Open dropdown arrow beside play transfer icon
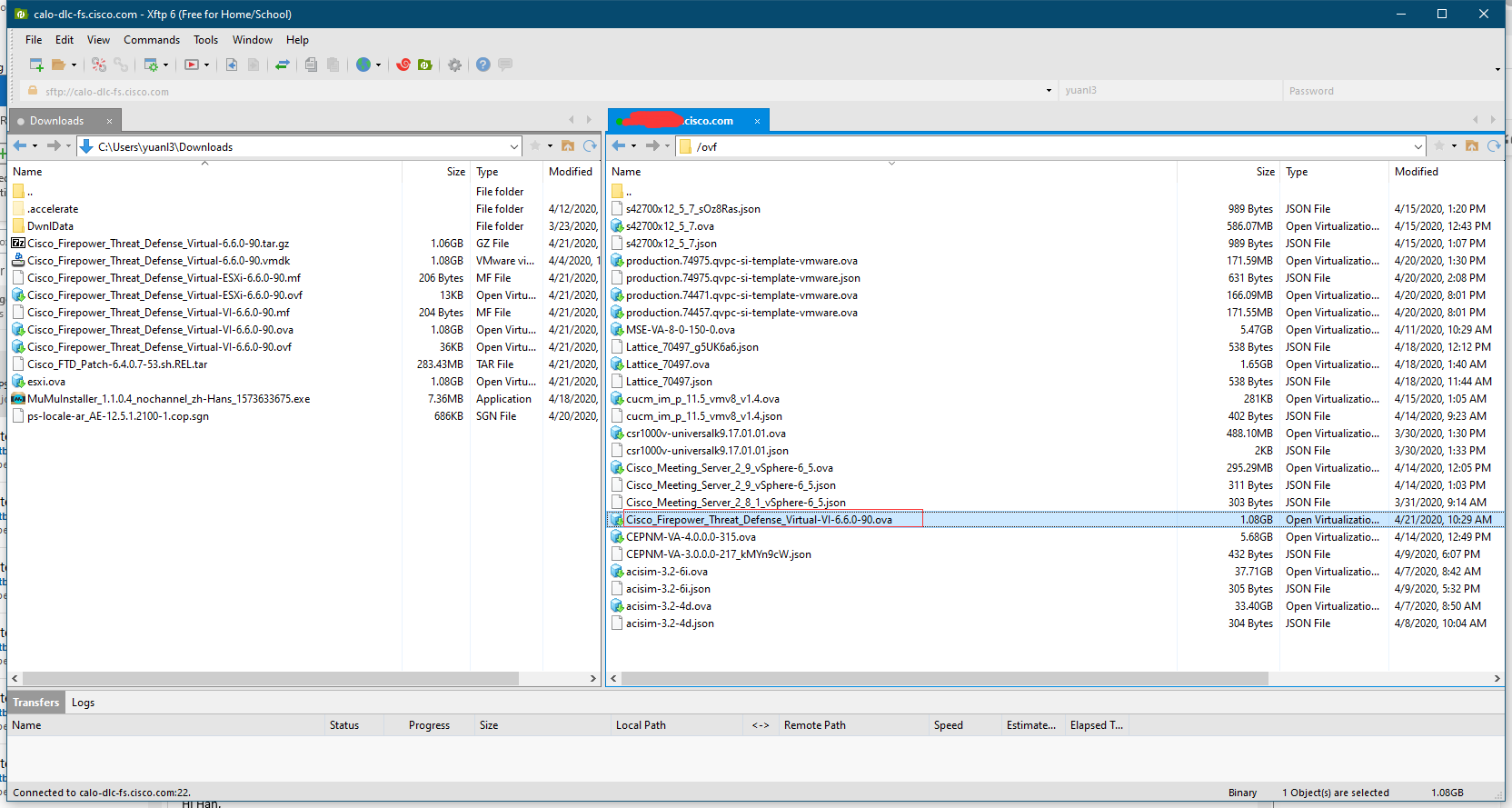1512x808 pixels. 206,65
